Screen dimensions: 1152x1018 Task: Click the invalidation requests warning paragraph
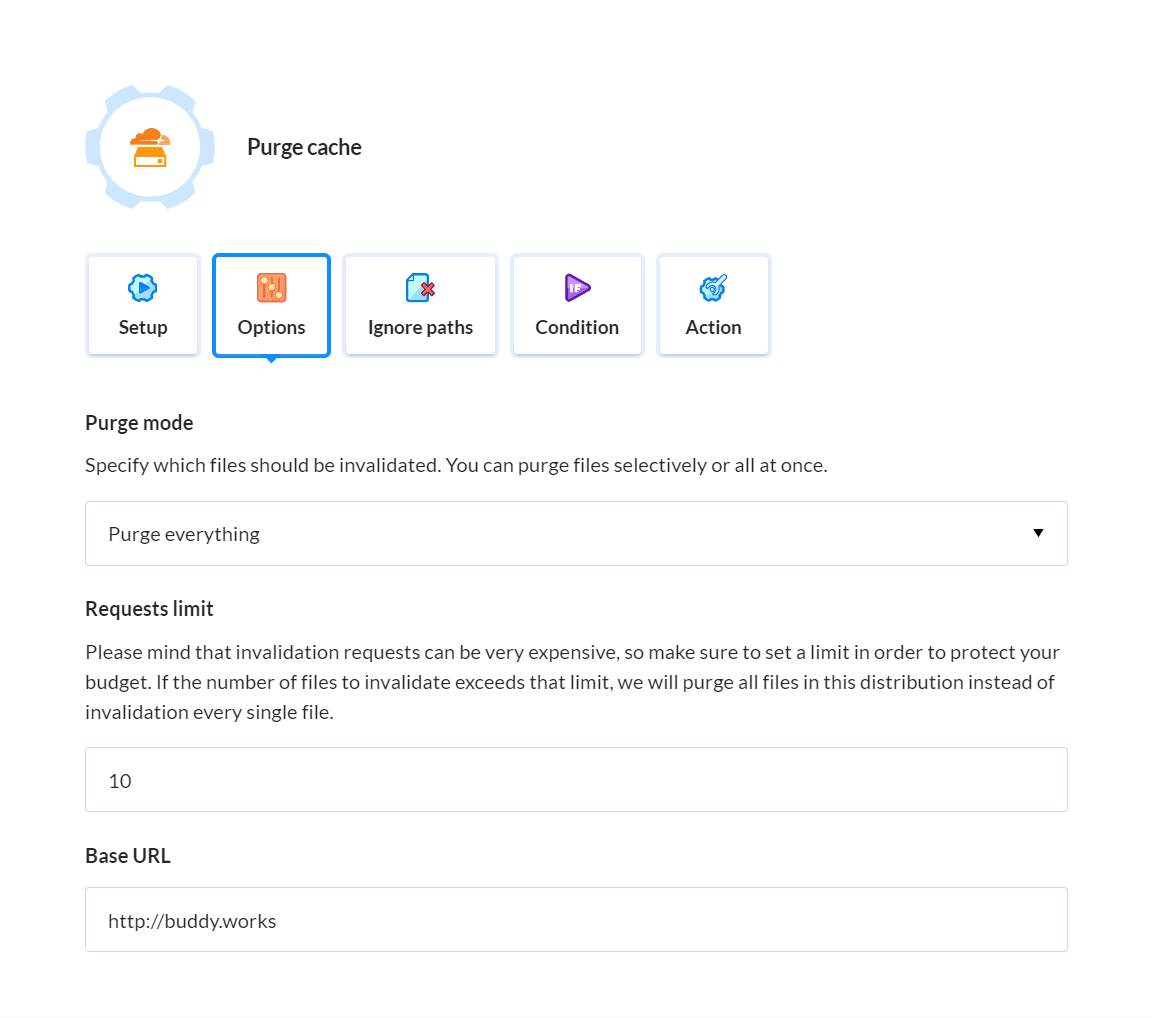(x=572, y=682)
